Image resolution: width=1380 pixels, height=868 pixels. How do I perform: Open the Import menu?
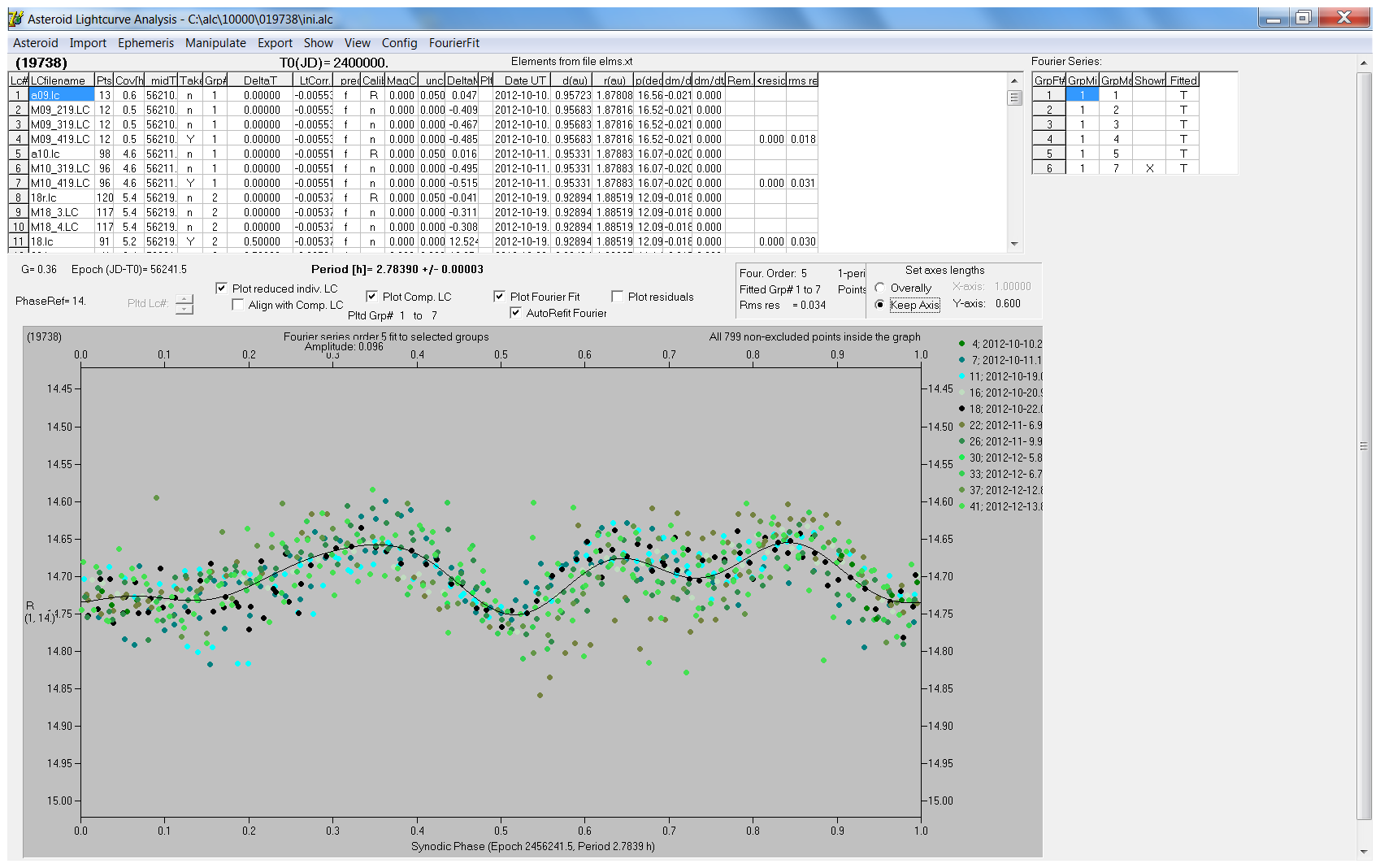tap(88, 43)
